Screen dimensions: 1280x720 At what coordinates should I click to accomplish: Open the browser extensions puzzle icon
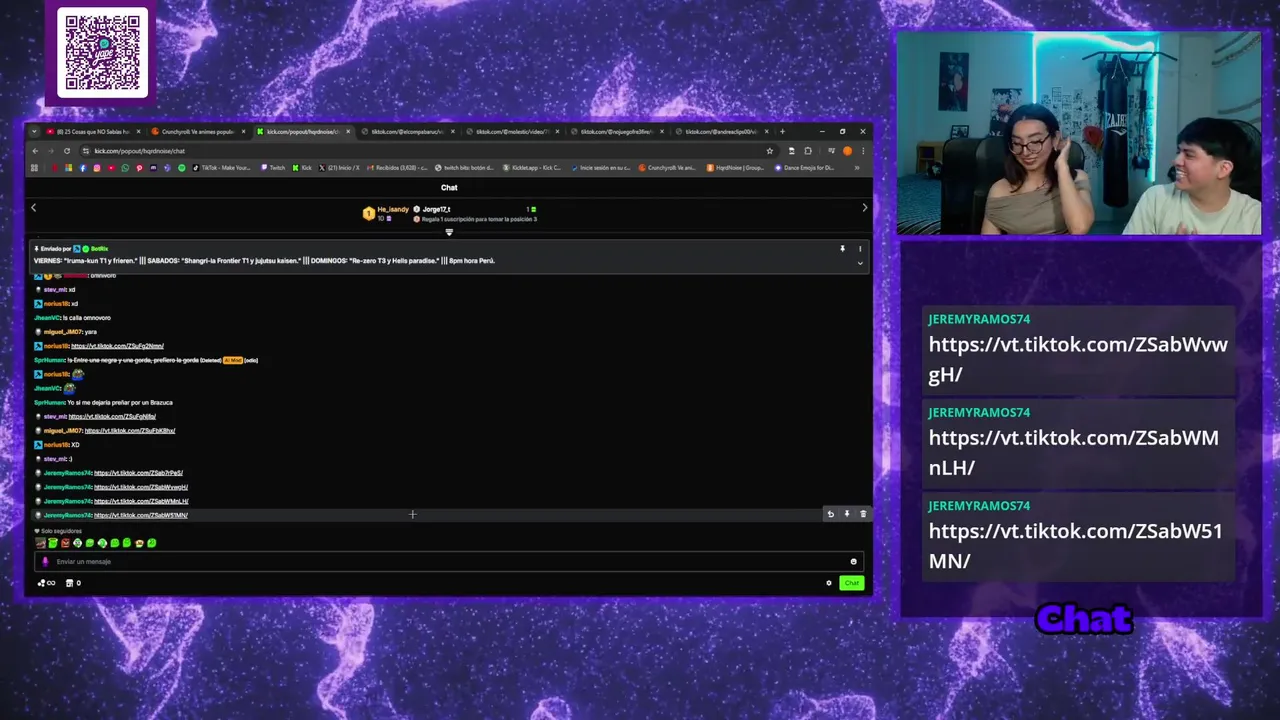pyautogui.click(x=808, y=151)
